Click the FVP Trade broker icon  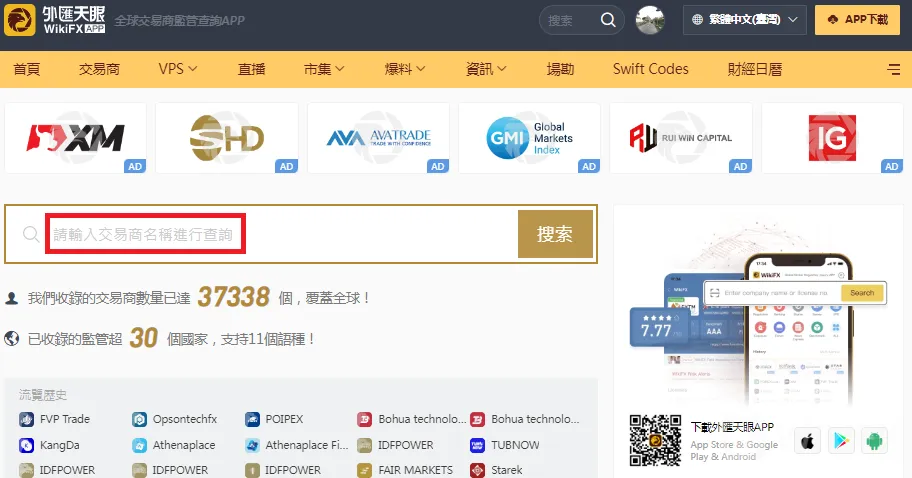(x=27, y=419)
